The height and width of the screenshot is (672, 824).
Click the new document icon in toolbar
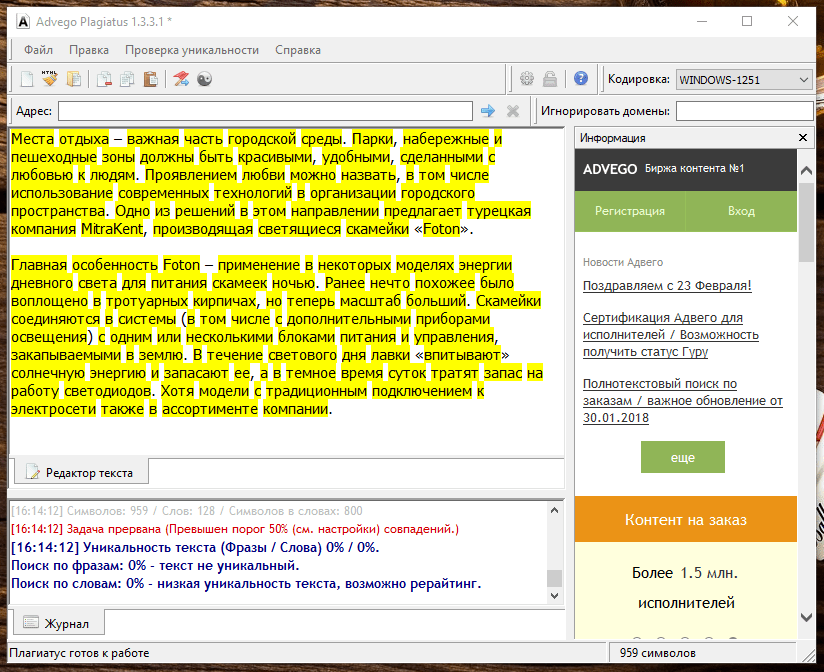27,79
